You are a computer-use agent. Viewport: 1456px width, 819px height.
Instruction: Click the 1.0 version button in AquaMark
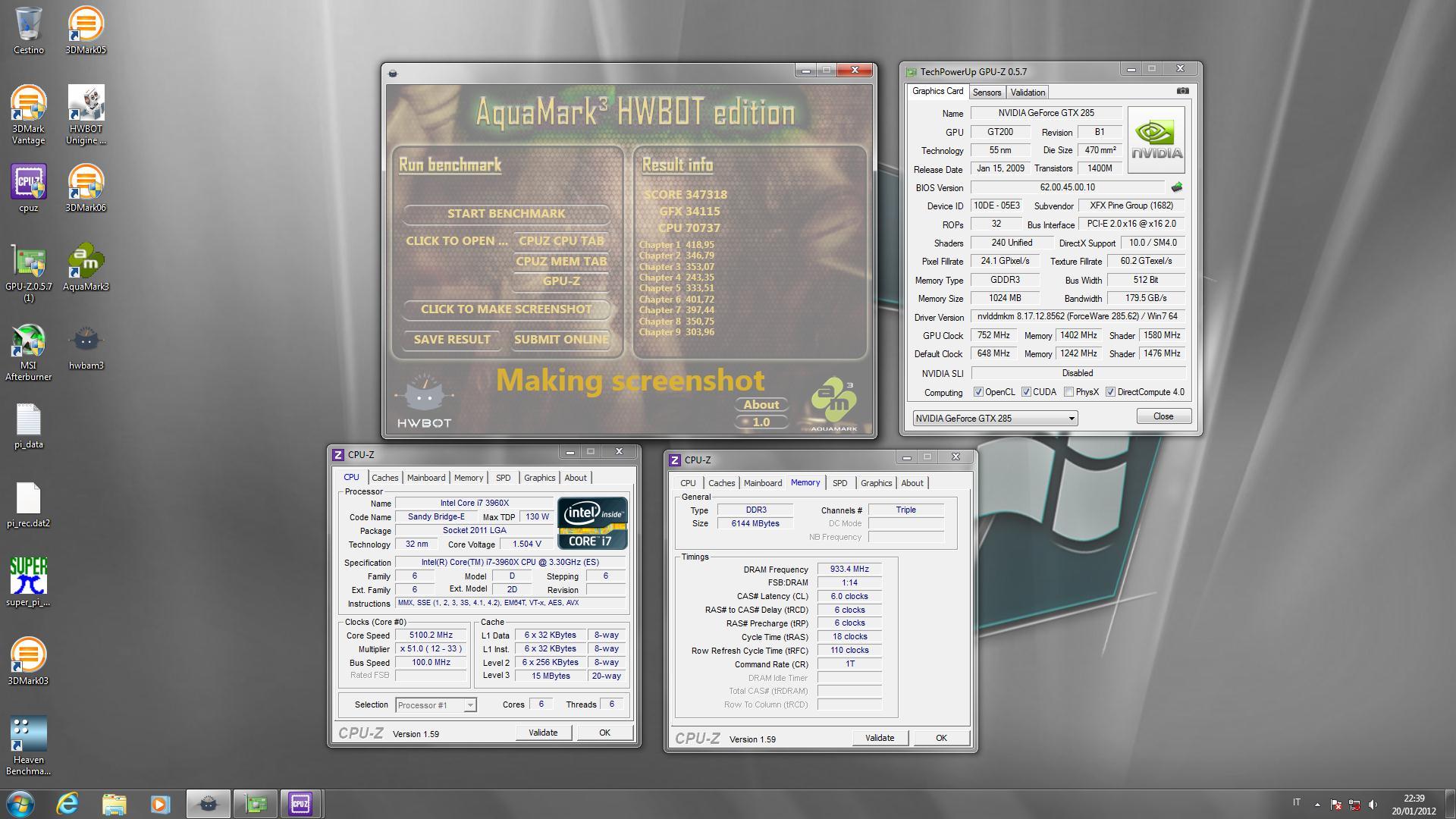761,422
